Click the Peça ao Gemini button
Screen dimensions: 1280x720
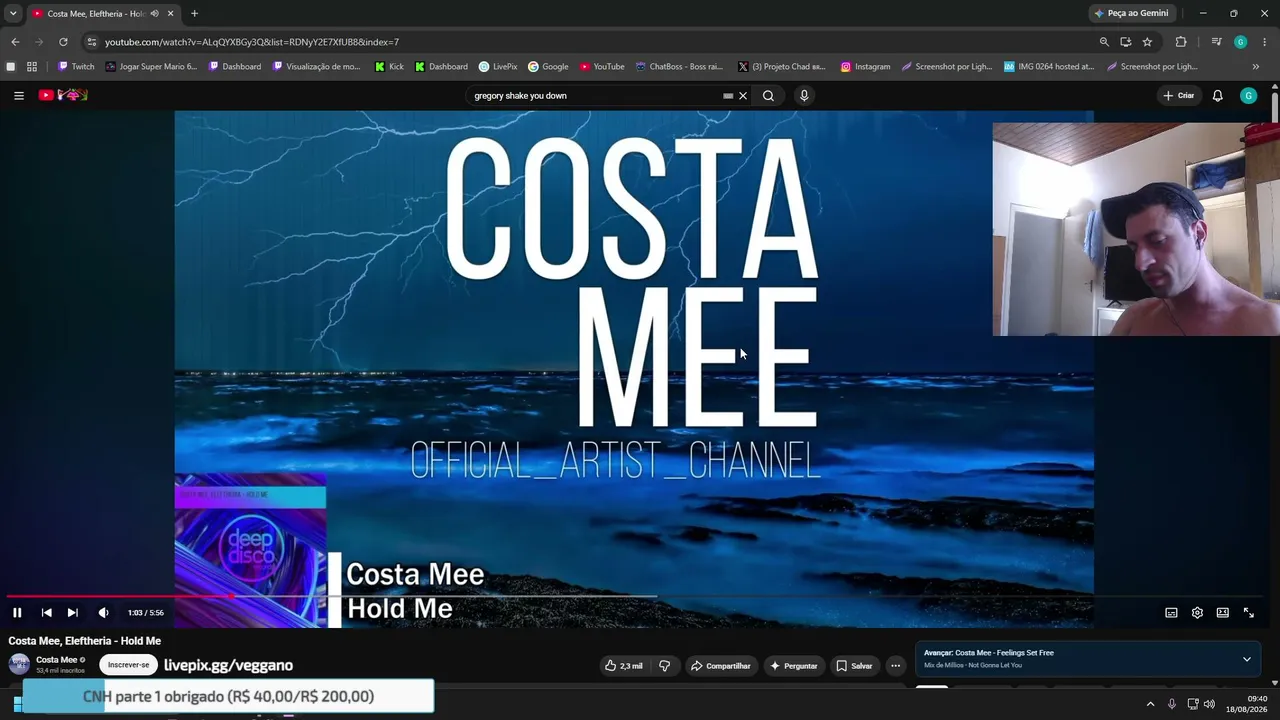1131,13
